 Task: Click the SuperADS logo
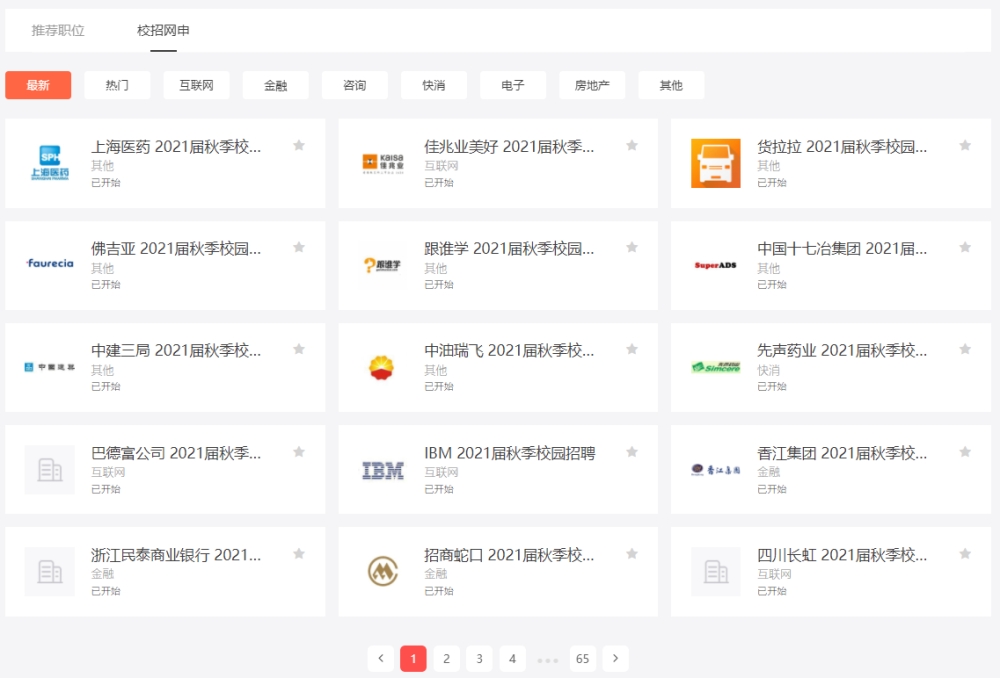click(716, 265)
